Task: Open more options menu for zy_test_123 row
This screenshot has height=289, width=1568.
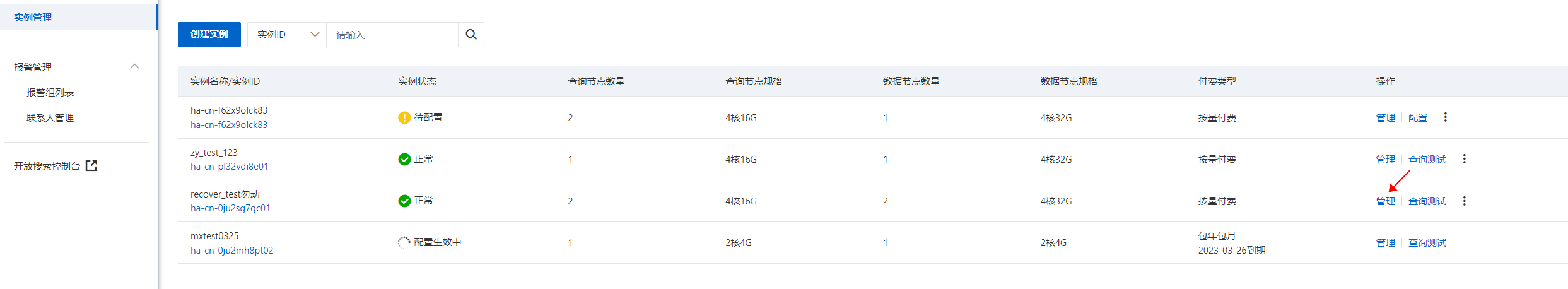Action: [x=1464, y=159]
